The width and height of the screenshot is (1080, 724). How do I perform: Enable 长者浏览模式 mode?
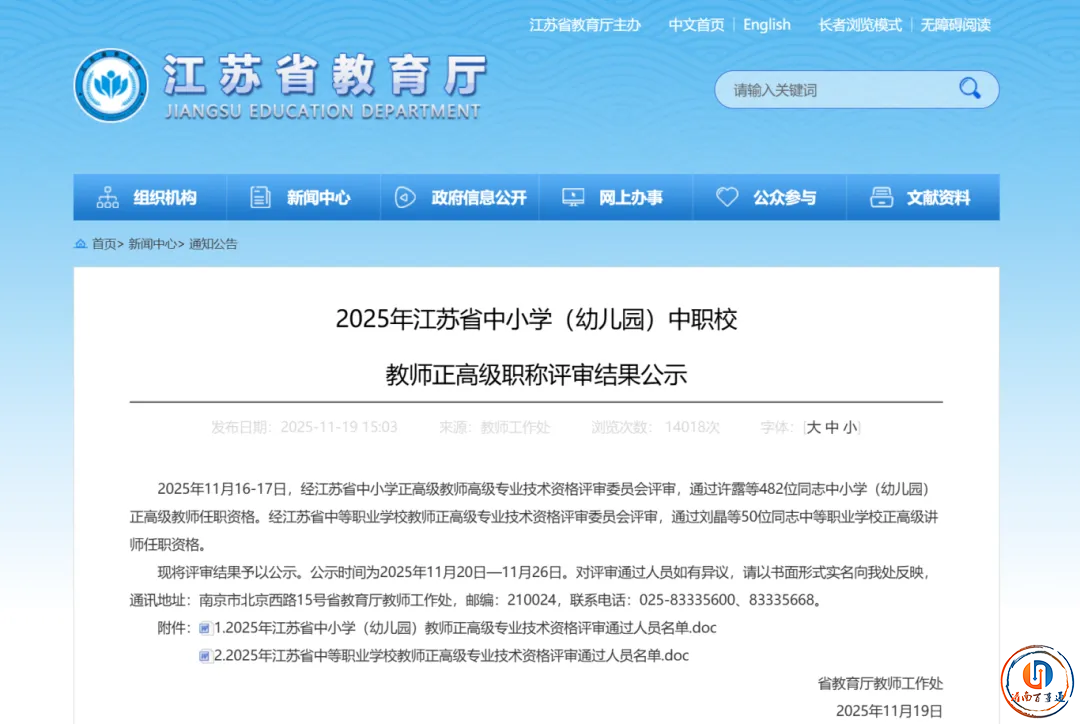pos(860,25)
